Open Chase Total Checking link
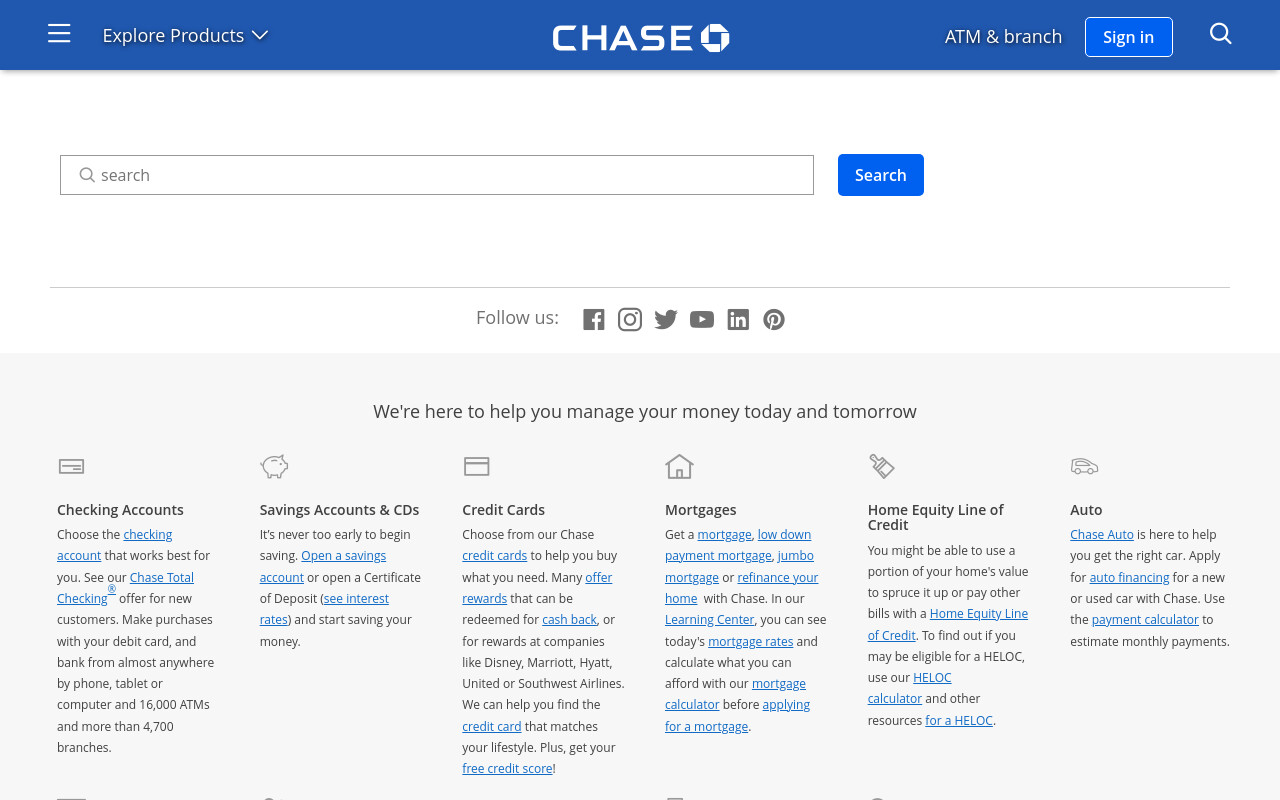The image size is (1280, 800). coord(125,588)
